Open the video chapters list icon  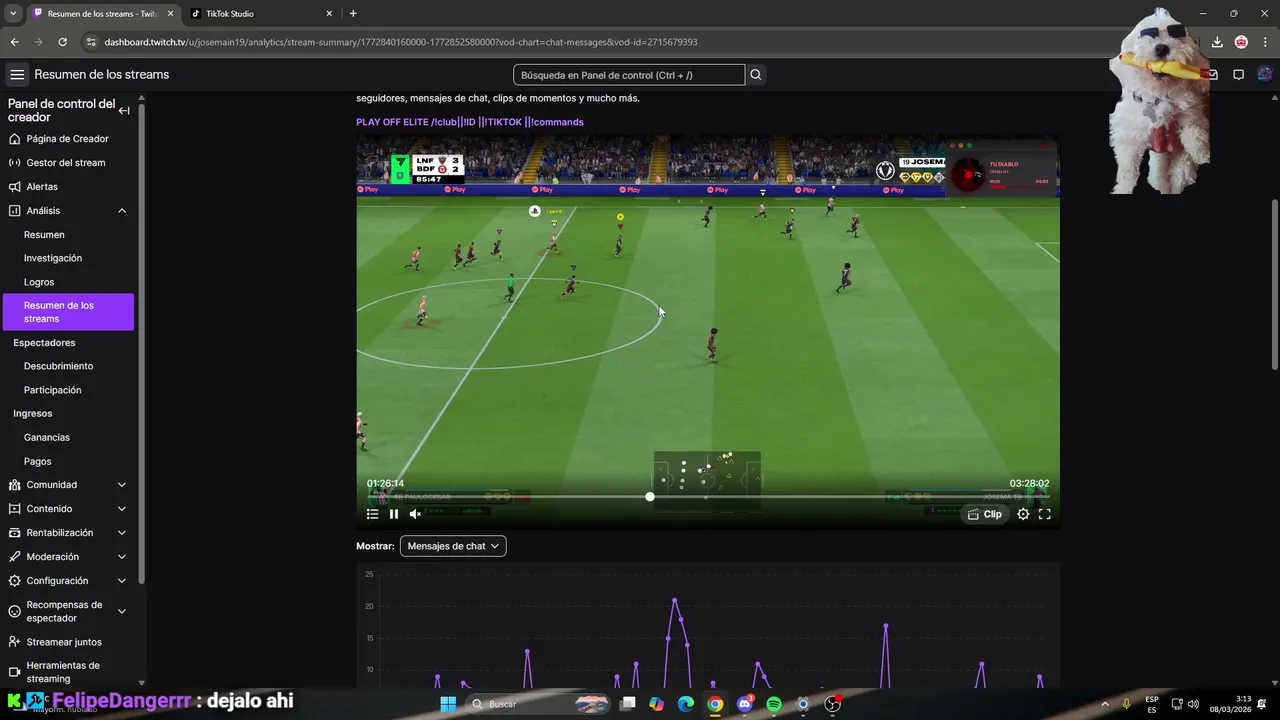coord(372,514)
